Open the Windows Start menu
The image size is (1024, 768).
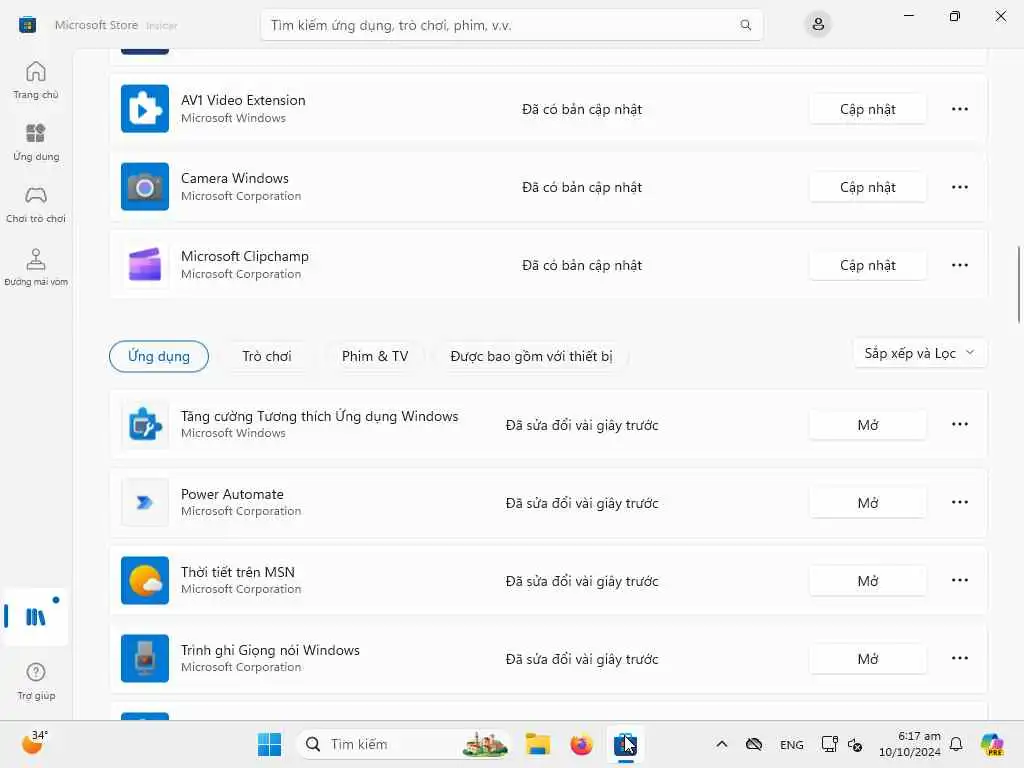click(x=269, y=744)
